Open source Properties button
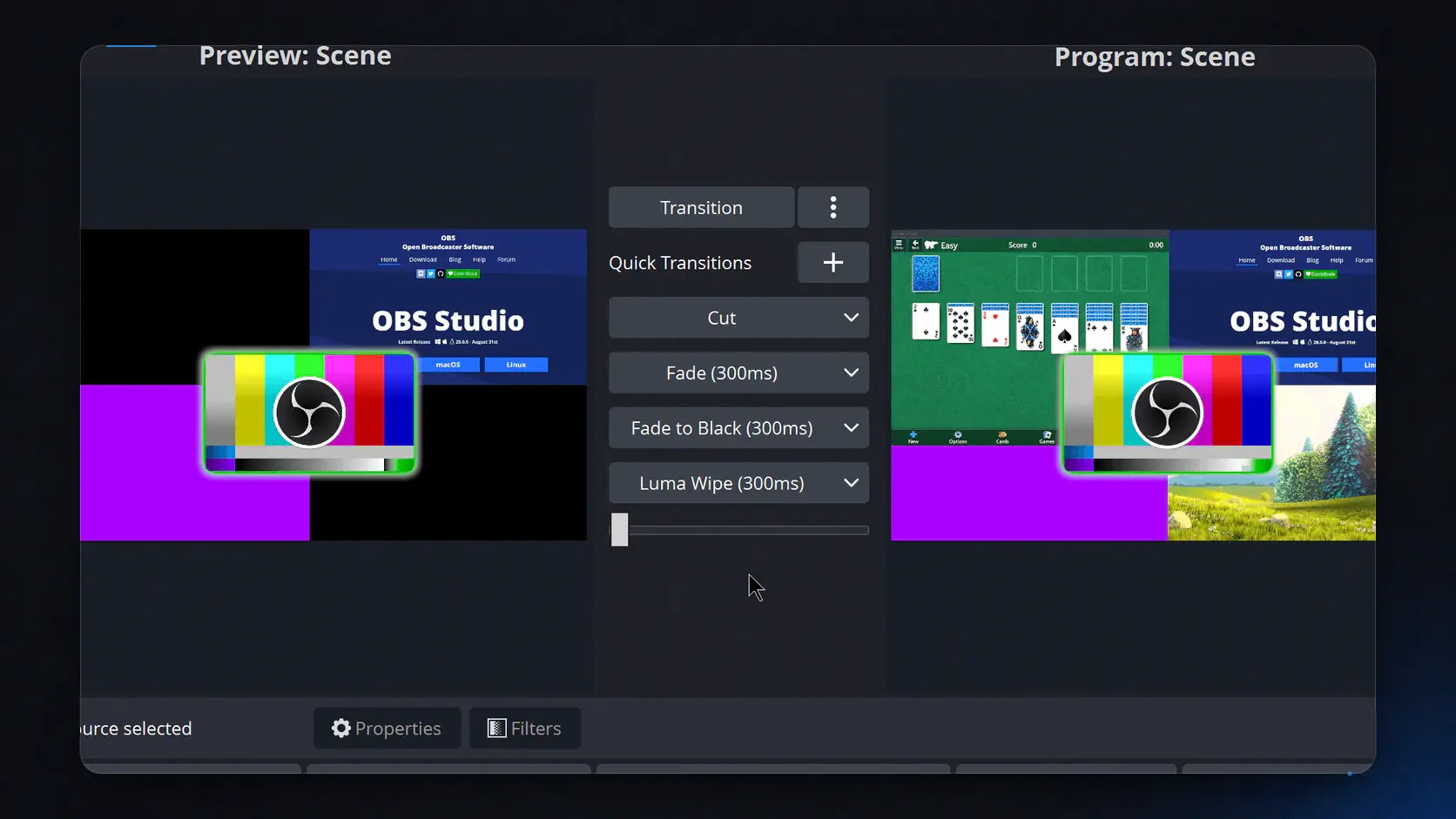 (387, 728)
